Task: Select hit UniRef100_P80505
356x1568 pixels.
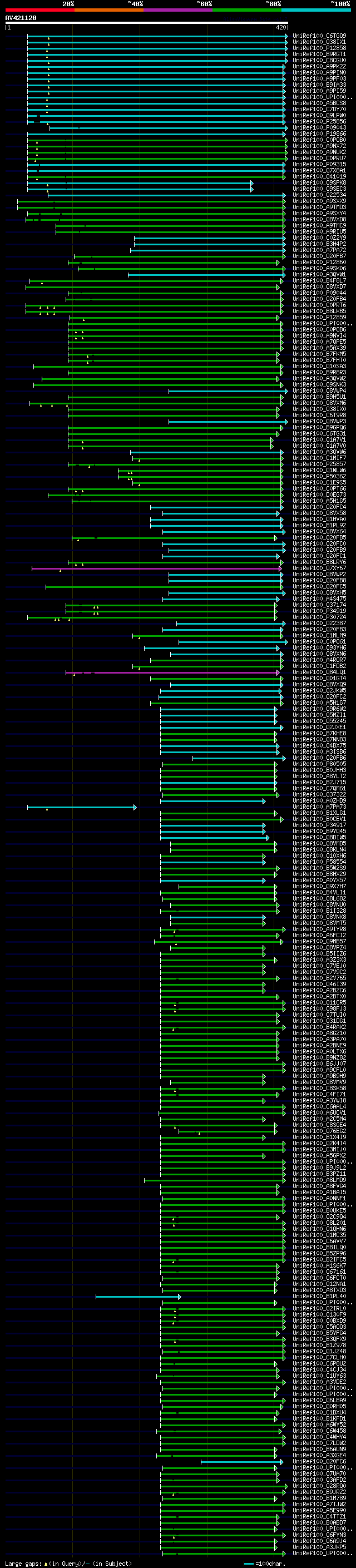Action: [x=319, y=764]
